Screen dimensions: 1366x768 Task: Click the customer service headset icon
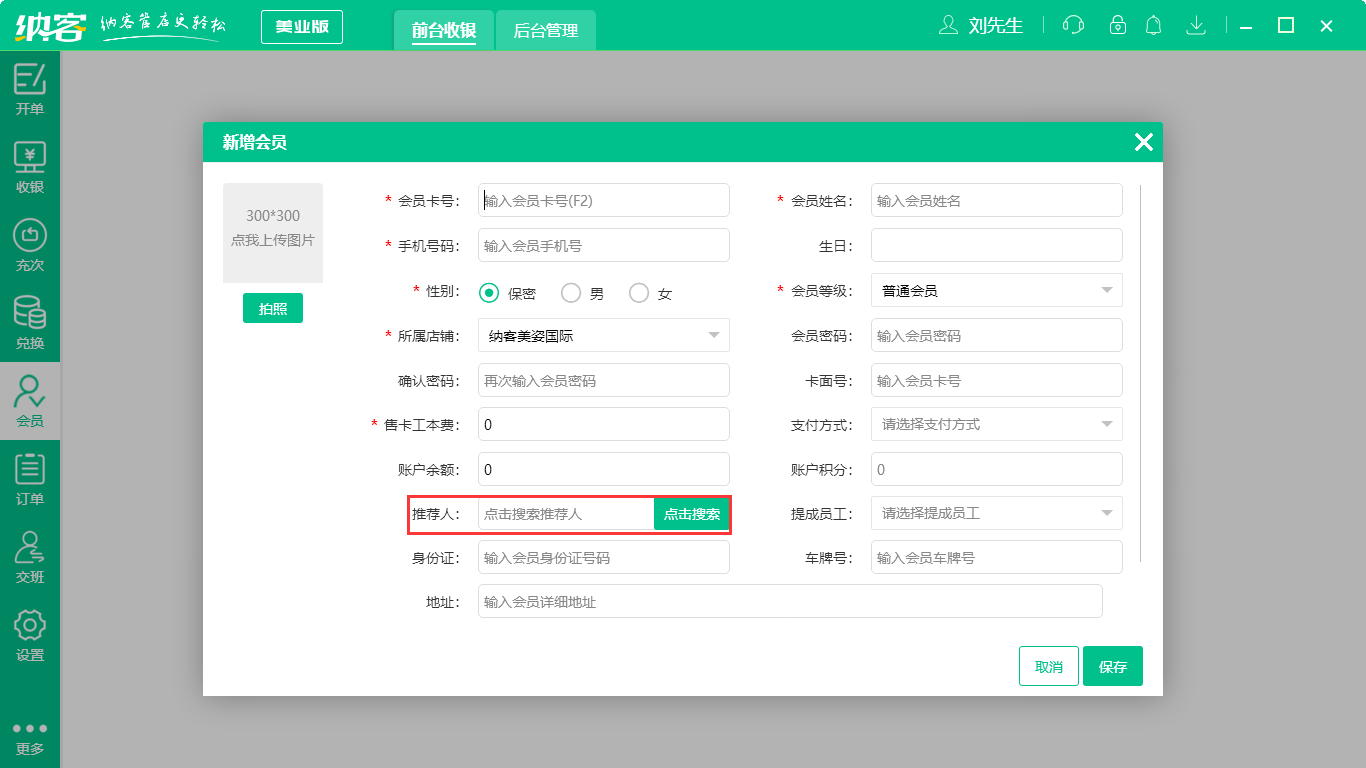click(1073, 25)
